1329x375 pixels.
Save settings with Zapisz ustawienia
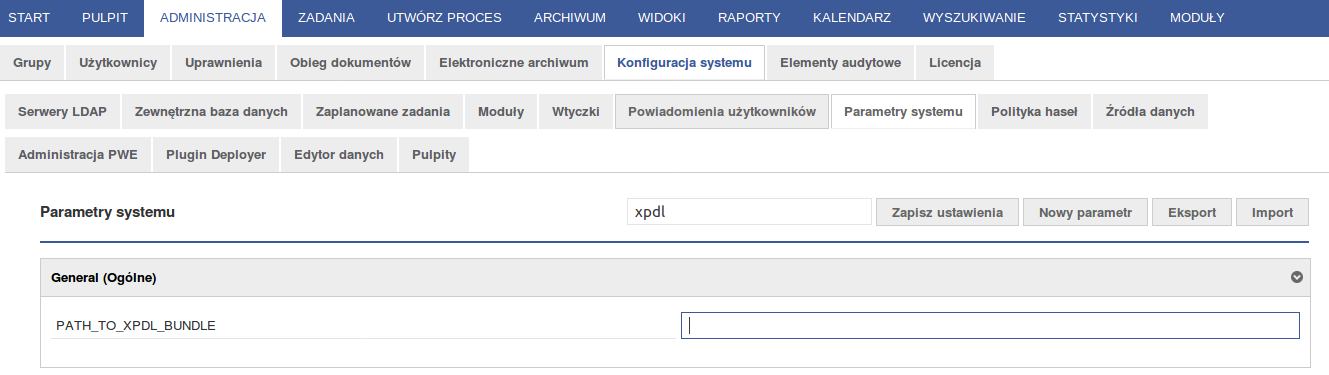947,212
